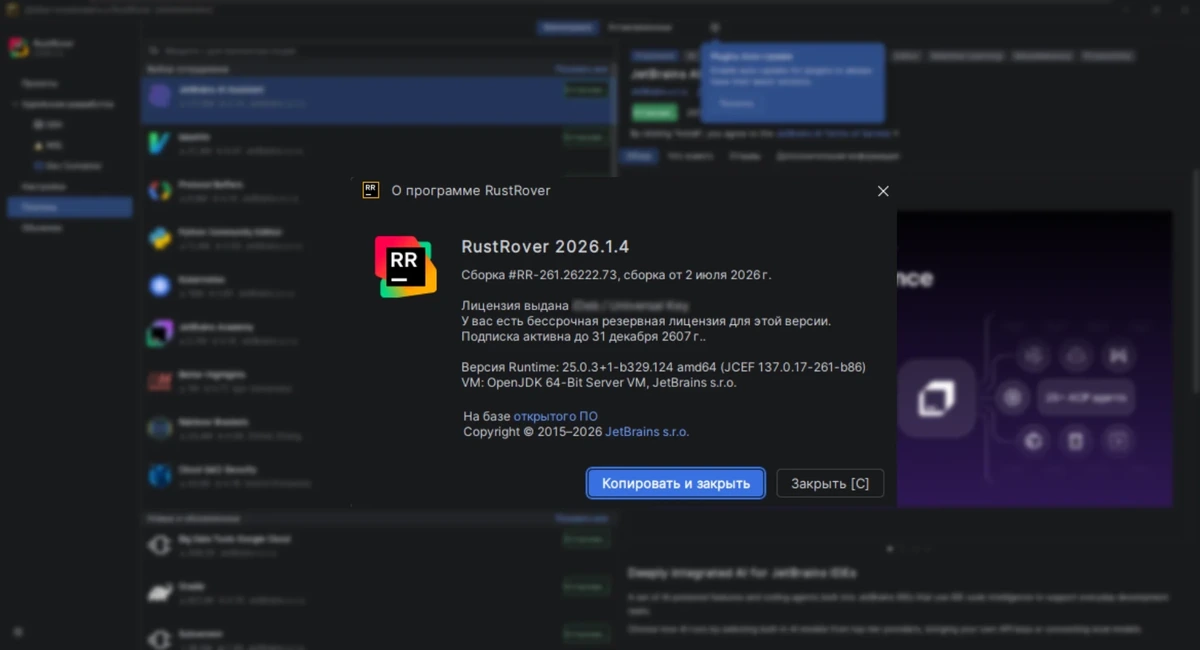The height and width of the screenshot is (650, 1200).
Task: Click the install button on the JetBrains AI Assistant row
Action: pos(585,90)
